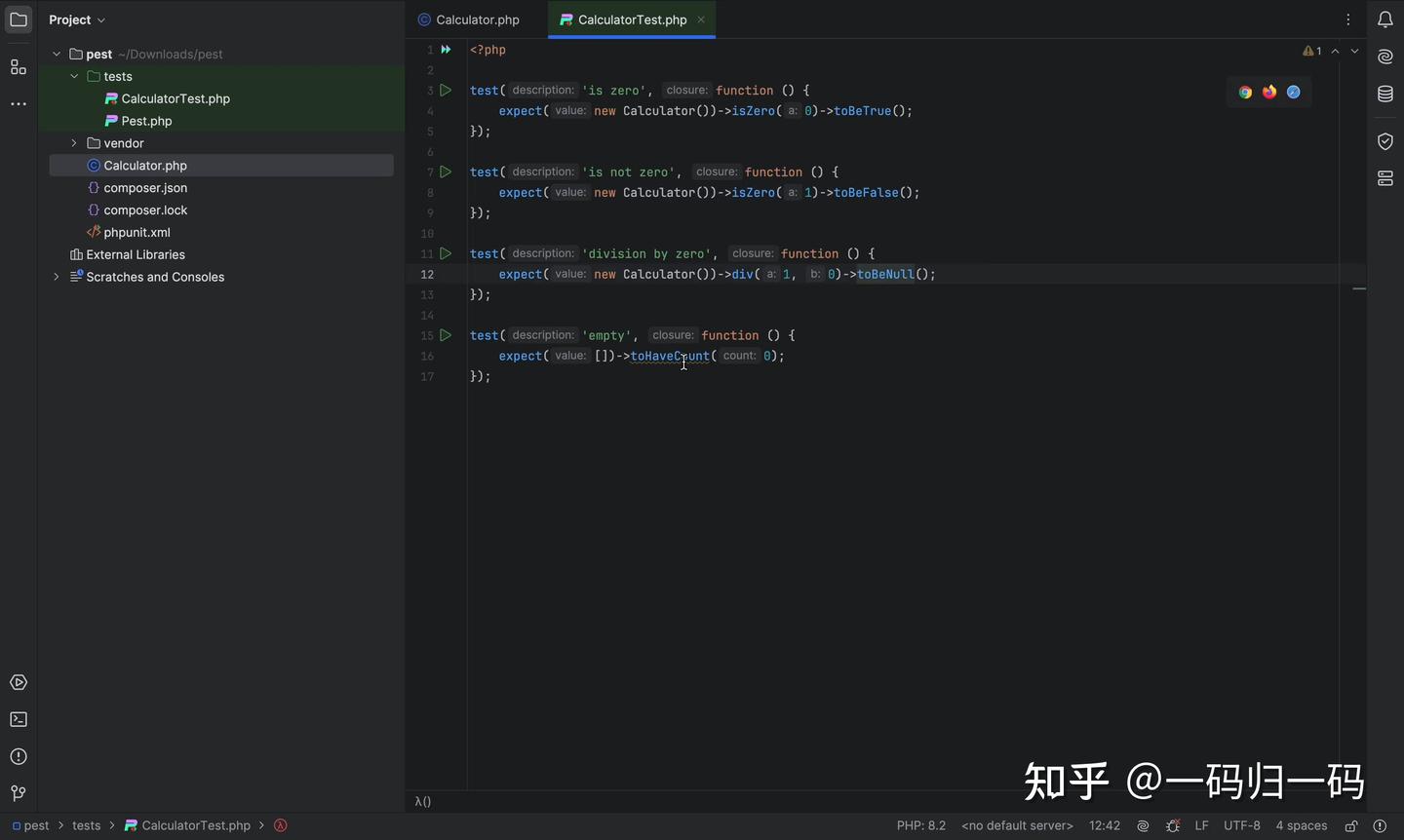Click 'tests' in the breadcrumb bar

point(86,825)
